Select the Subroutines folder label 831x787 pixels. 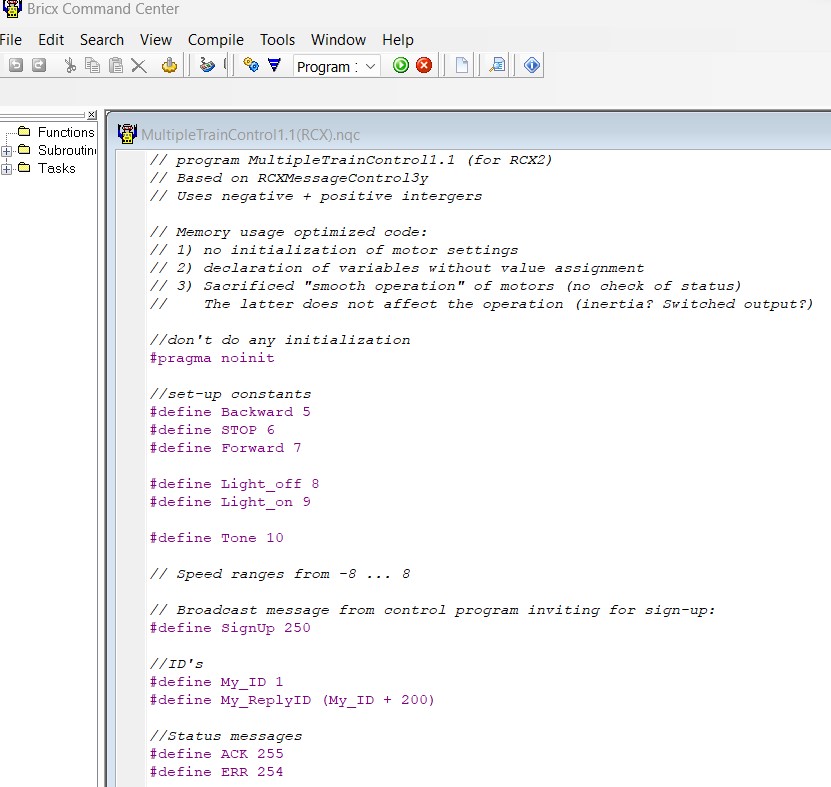click(x=67, y=150)
